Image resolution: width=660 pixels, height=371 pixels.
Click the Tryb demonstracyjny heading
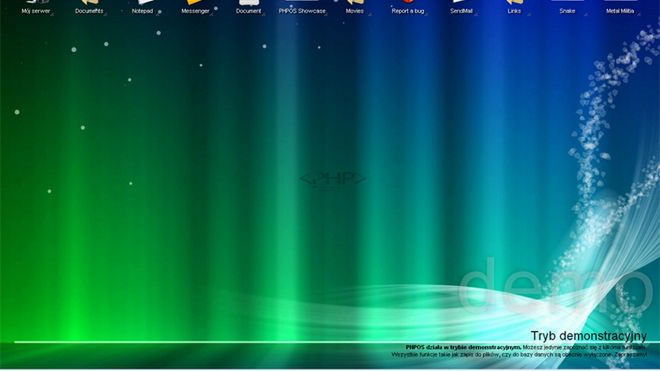point(588,336)
